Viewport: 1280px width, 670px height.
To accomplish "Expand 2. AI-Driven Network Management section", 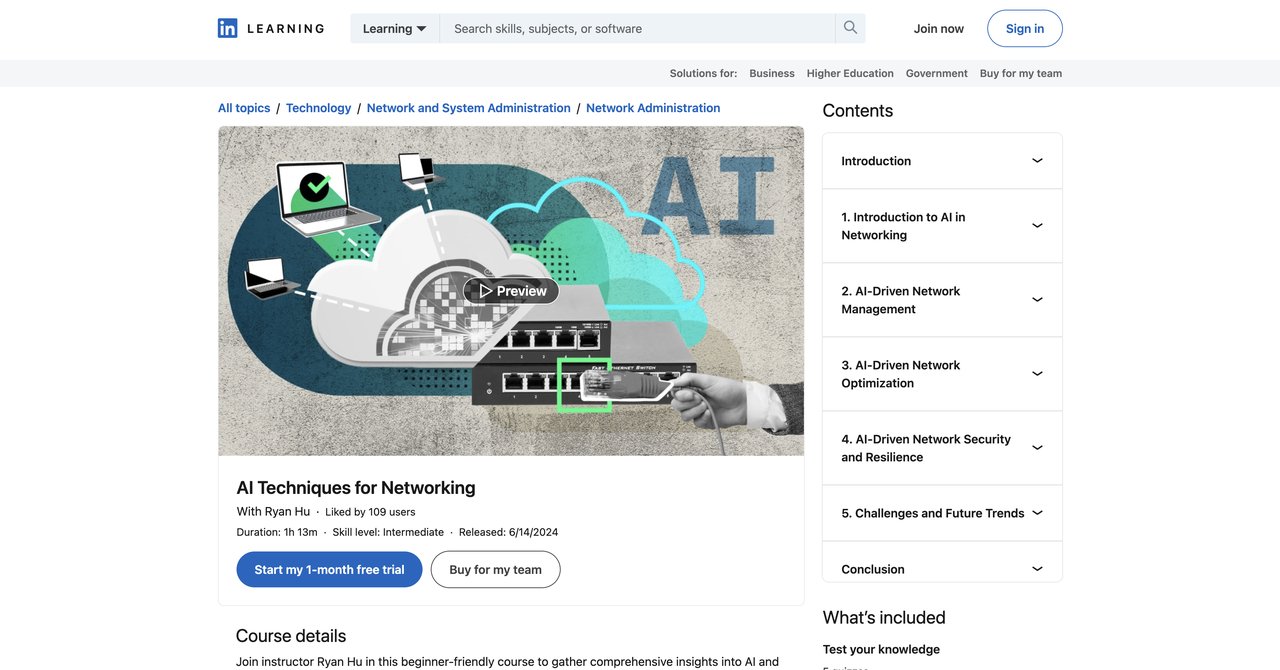I will click(x=942, y=300).
